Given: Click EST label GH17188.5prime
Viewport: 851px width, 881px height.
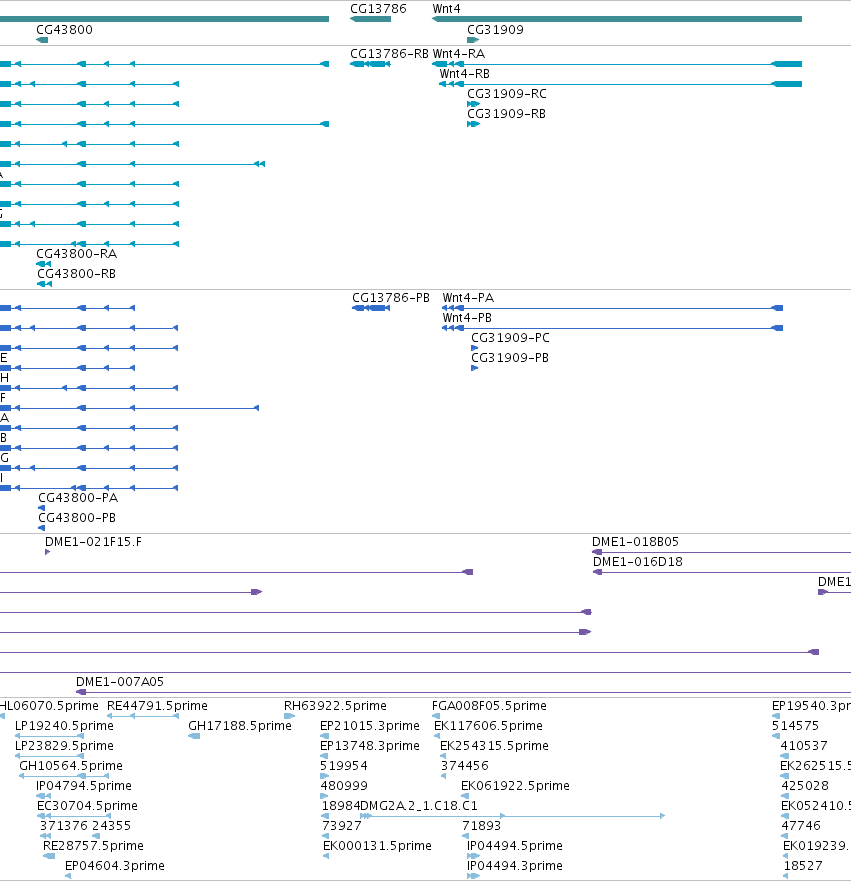Looking at the screenshot, I should [x=240, y=726].
